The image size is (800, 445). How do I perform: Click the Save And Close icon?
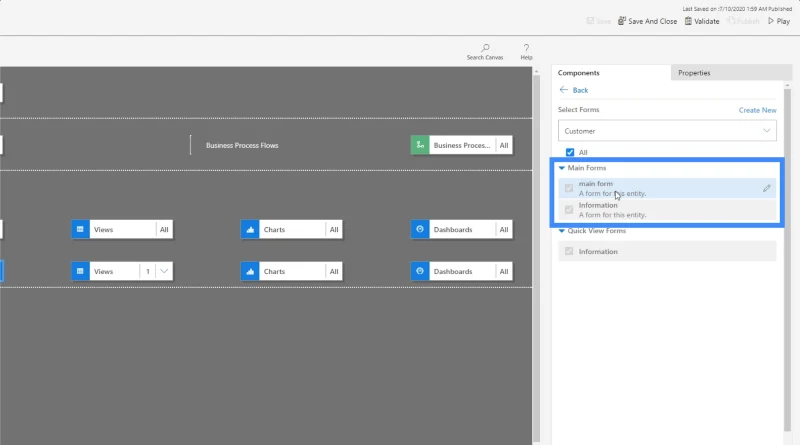coord(621,21)
